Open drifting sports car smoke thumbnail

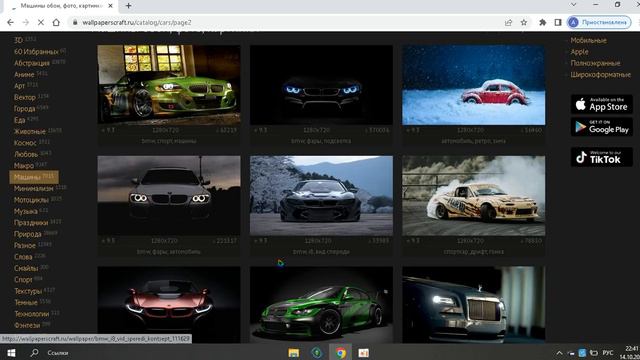click(x=473, y=196)
